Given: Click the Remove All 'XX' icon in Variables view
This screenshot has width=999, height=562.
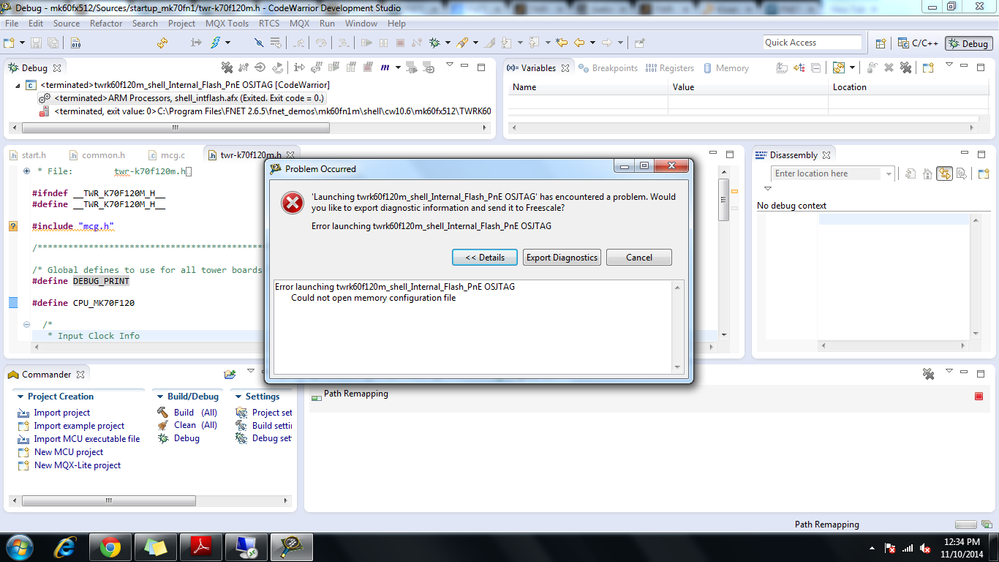Looking at the screenshot, I should click(905, 68).
